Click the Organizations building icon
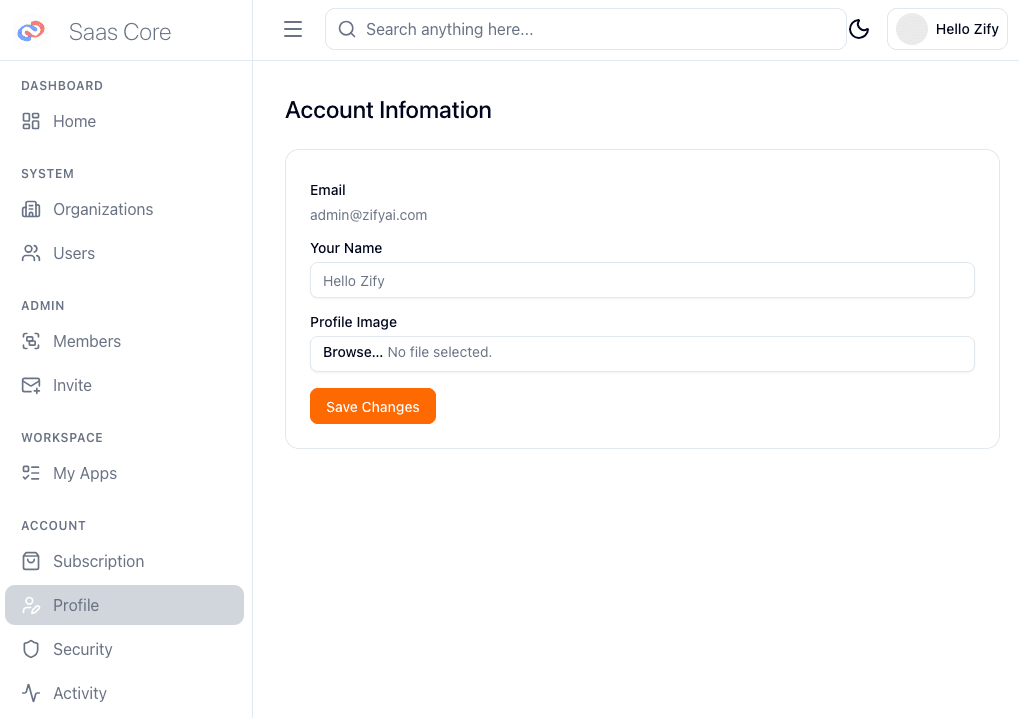1019x718 pixels. tap(31, 209)
